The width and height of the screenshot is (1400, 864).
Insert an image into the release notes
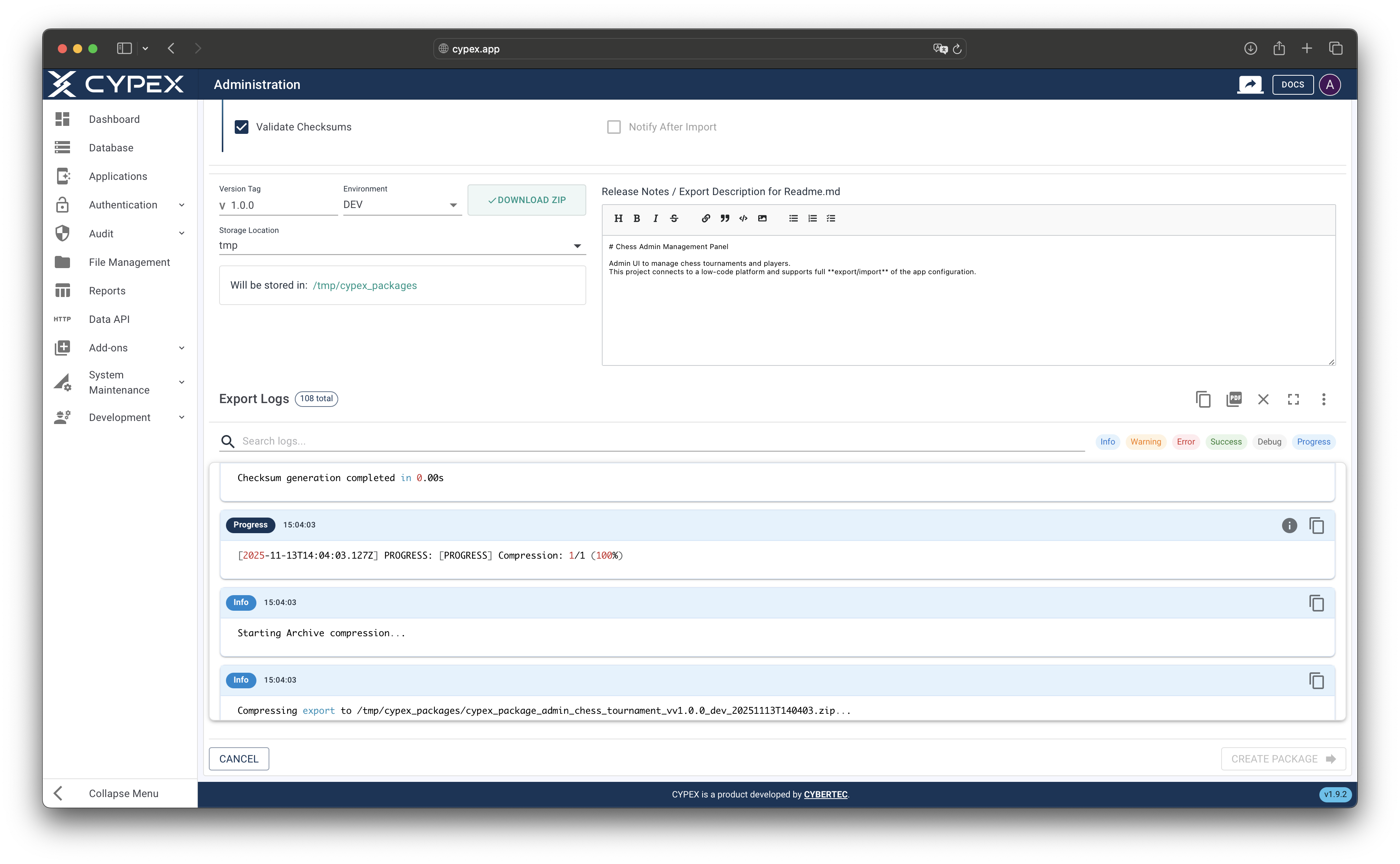coord(762,218)
